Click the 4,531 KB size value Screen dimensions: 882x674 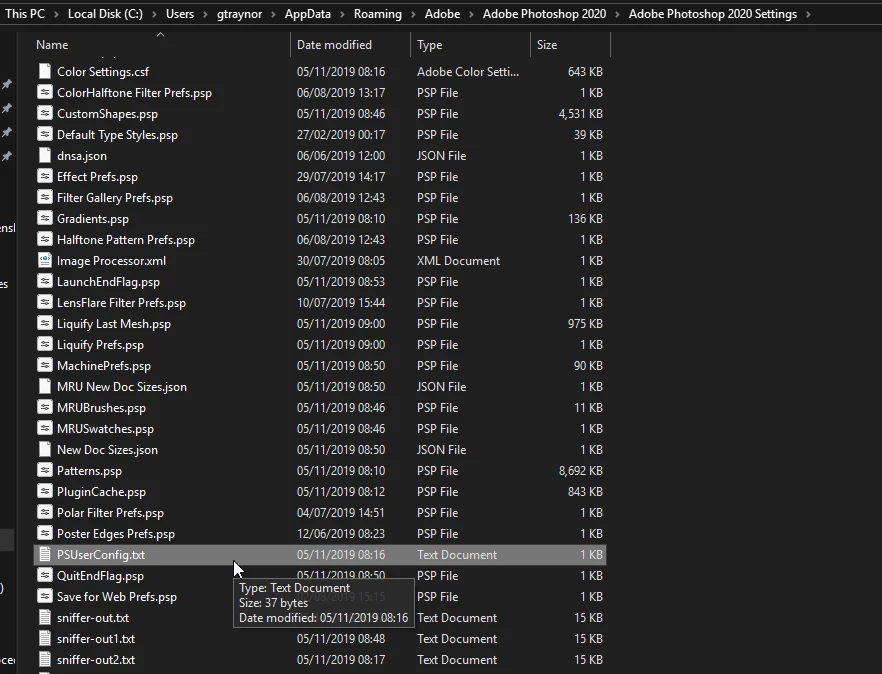click(580, 114)
